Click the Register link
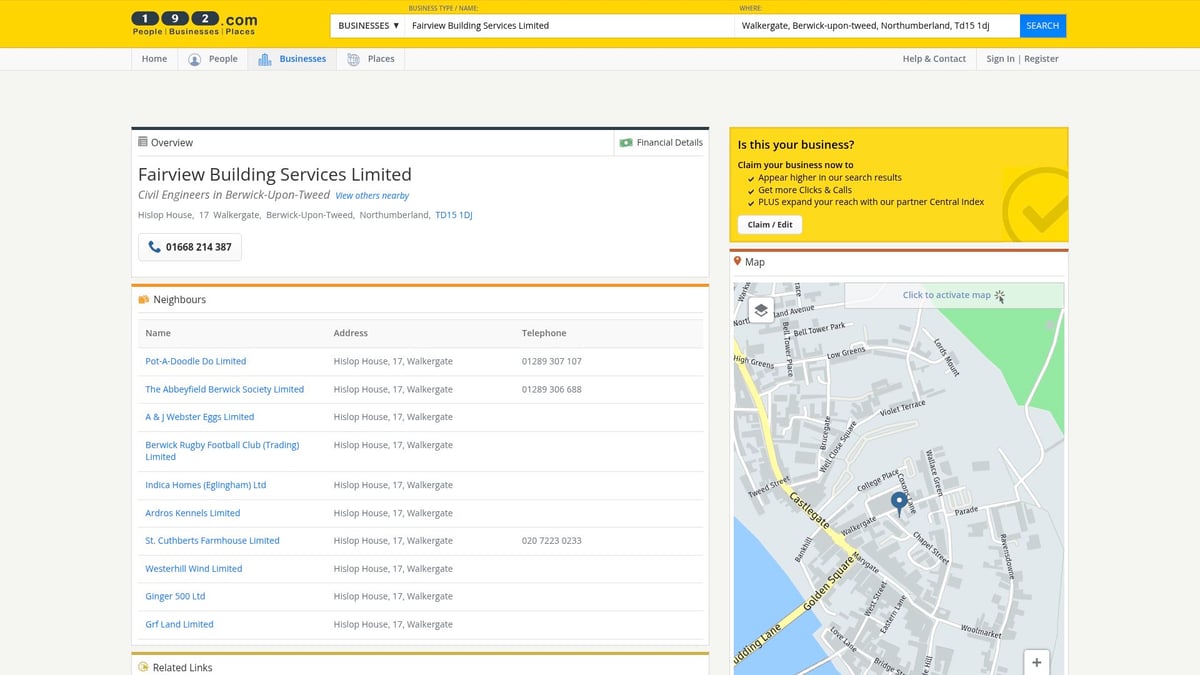1200x675 pixels. (1041, 59)
